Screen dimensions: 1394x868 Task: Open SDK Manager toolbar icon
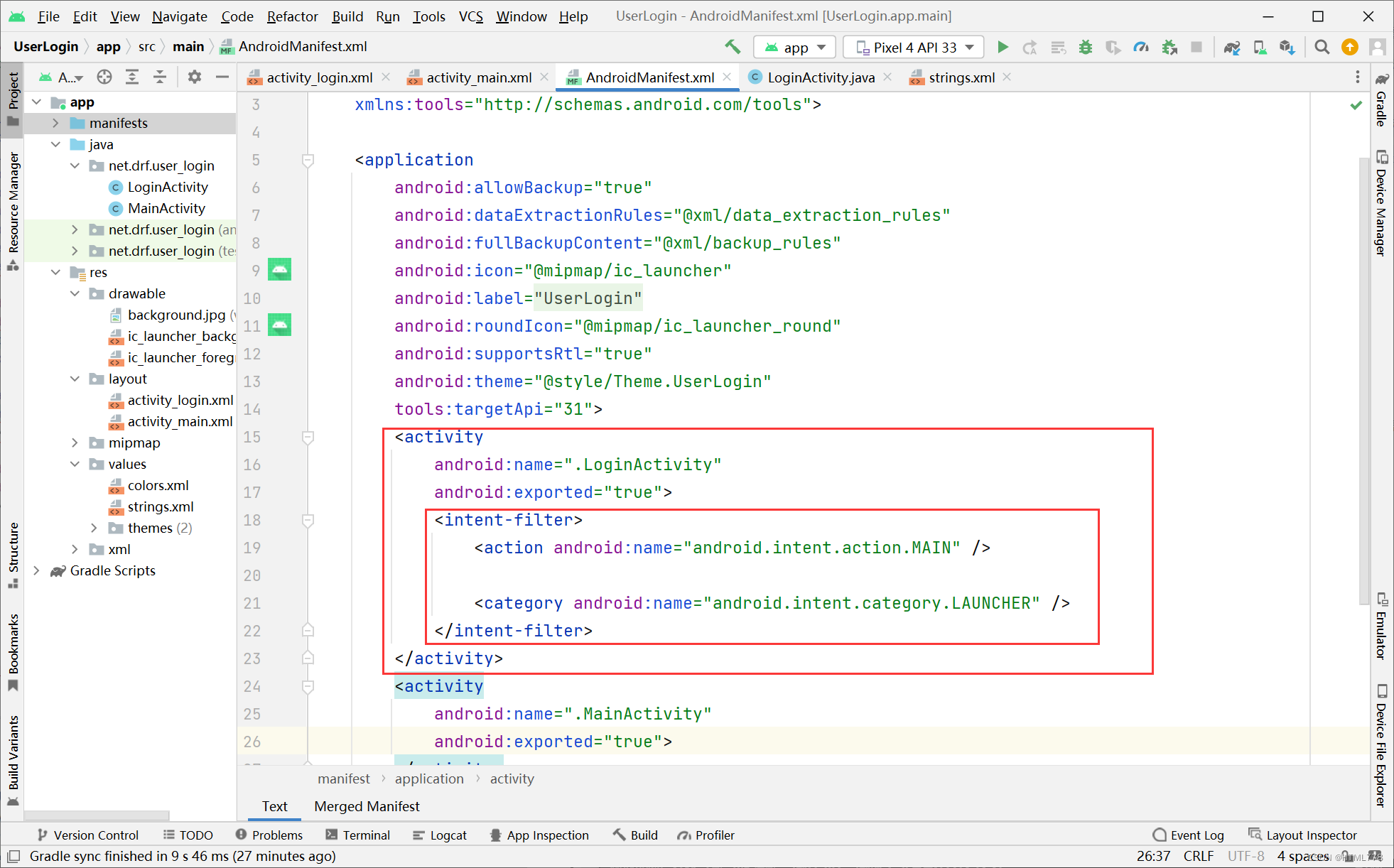pyautogui.click(x=1287, y=47)
